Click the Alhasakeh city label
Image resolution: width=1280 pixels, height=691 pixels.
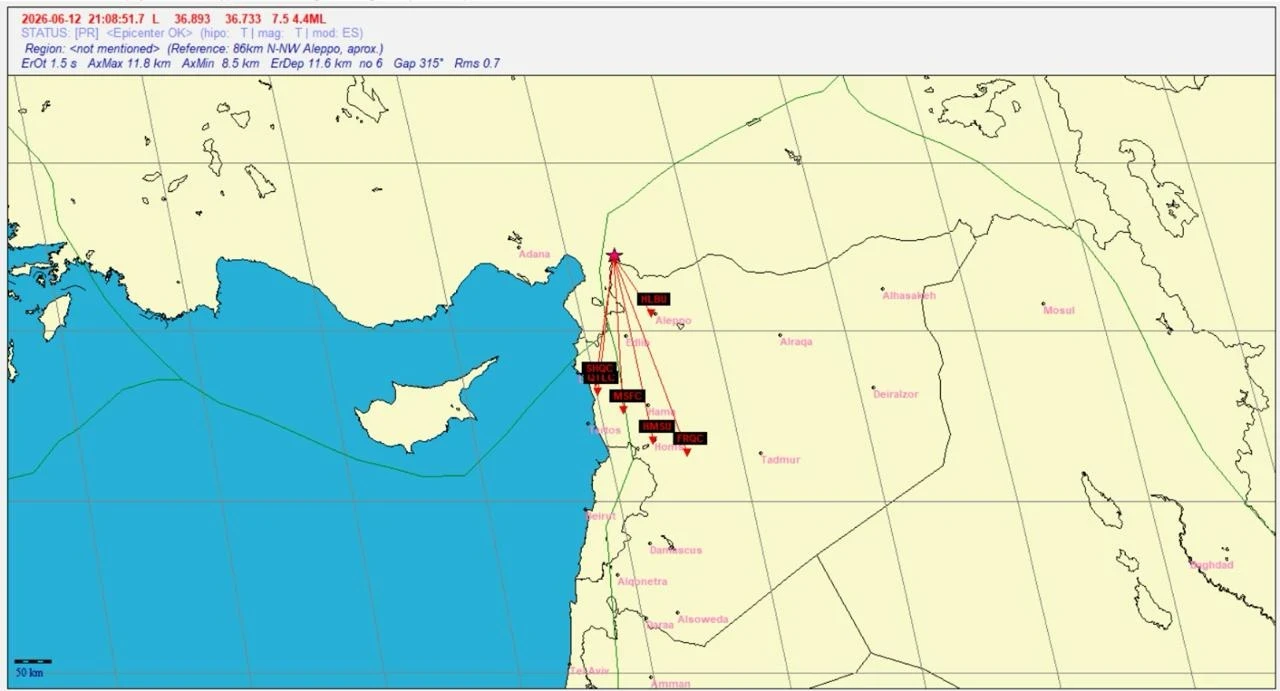(909, 296)
